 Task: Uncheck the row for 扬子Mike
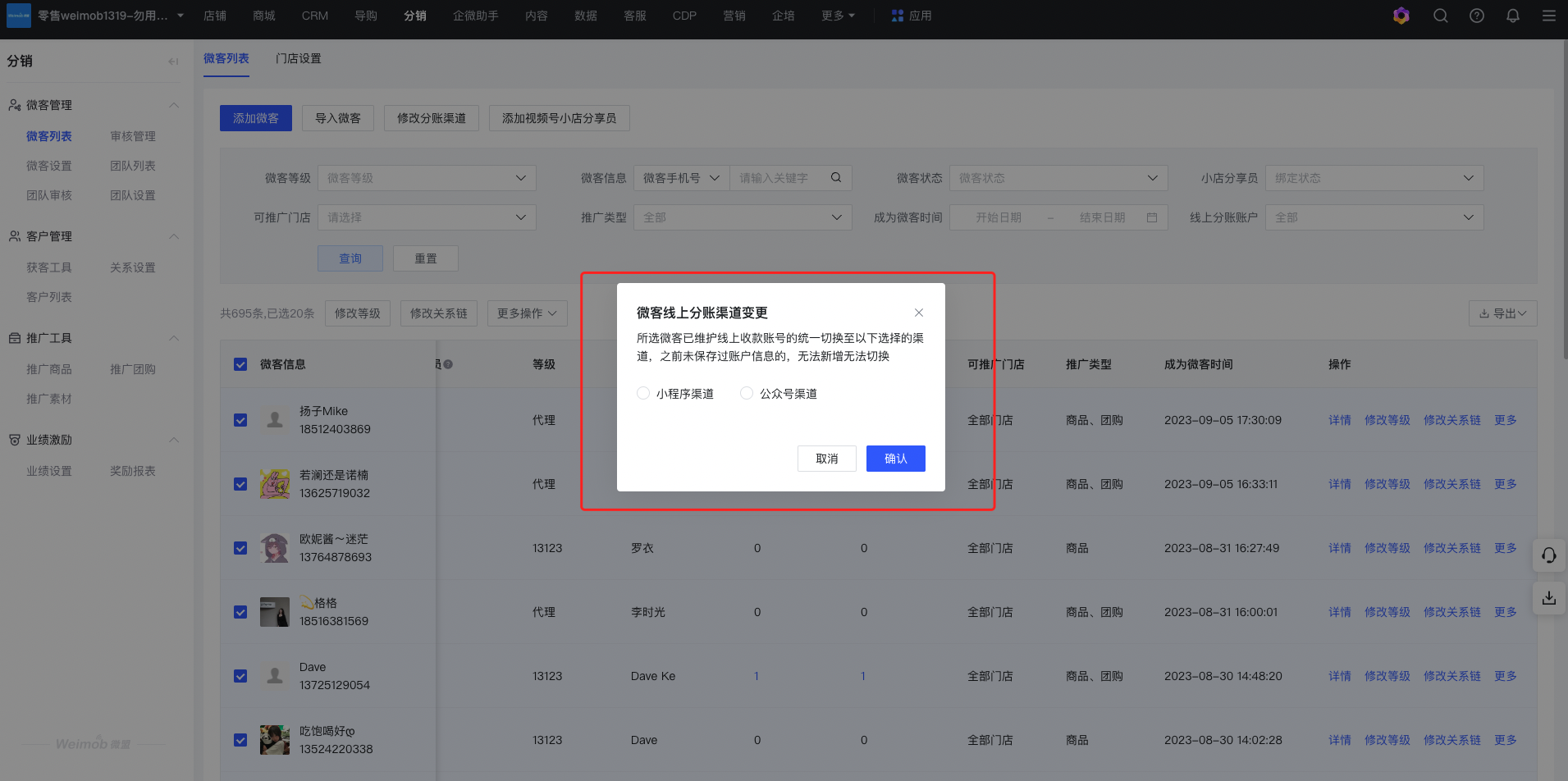pyautogui.click(x=240, y=420)
